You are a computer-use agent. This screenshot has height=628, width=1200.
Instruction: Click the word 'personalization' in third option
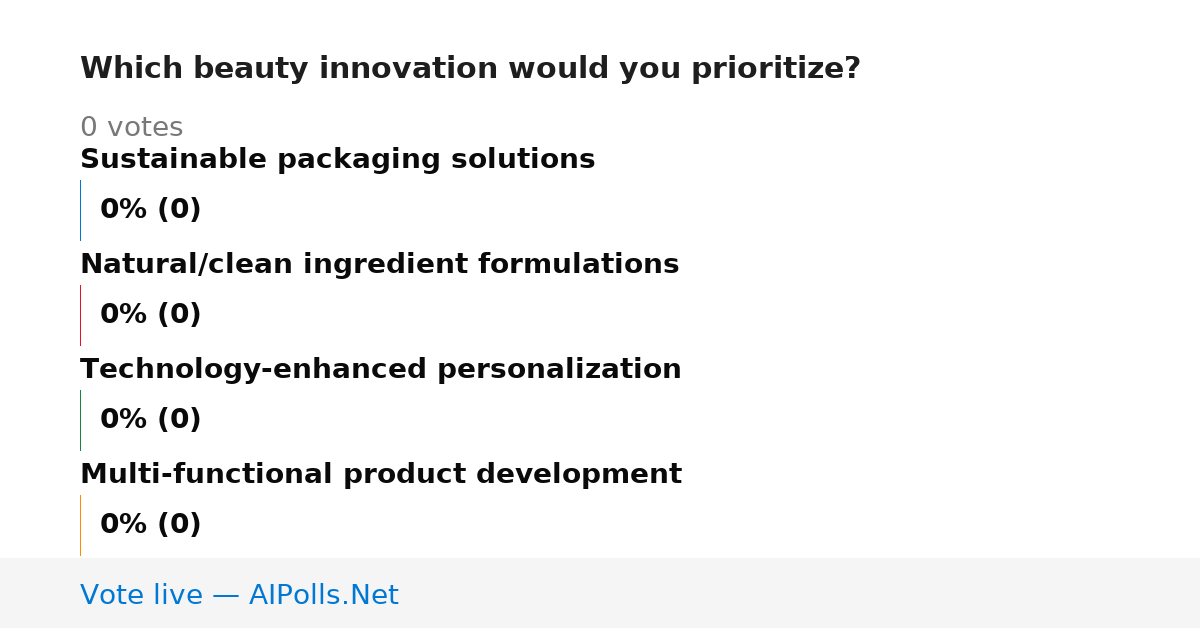click(559, 369)
